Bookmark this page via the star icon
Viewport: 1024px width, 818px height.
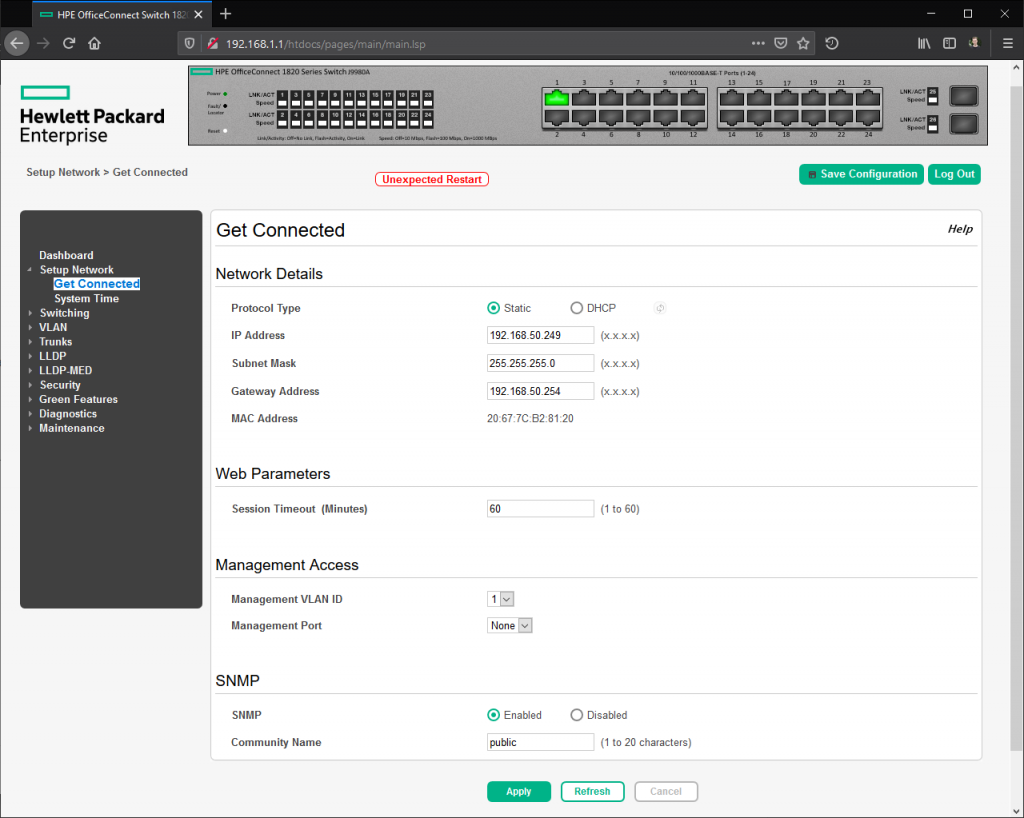tap(803, 43)
